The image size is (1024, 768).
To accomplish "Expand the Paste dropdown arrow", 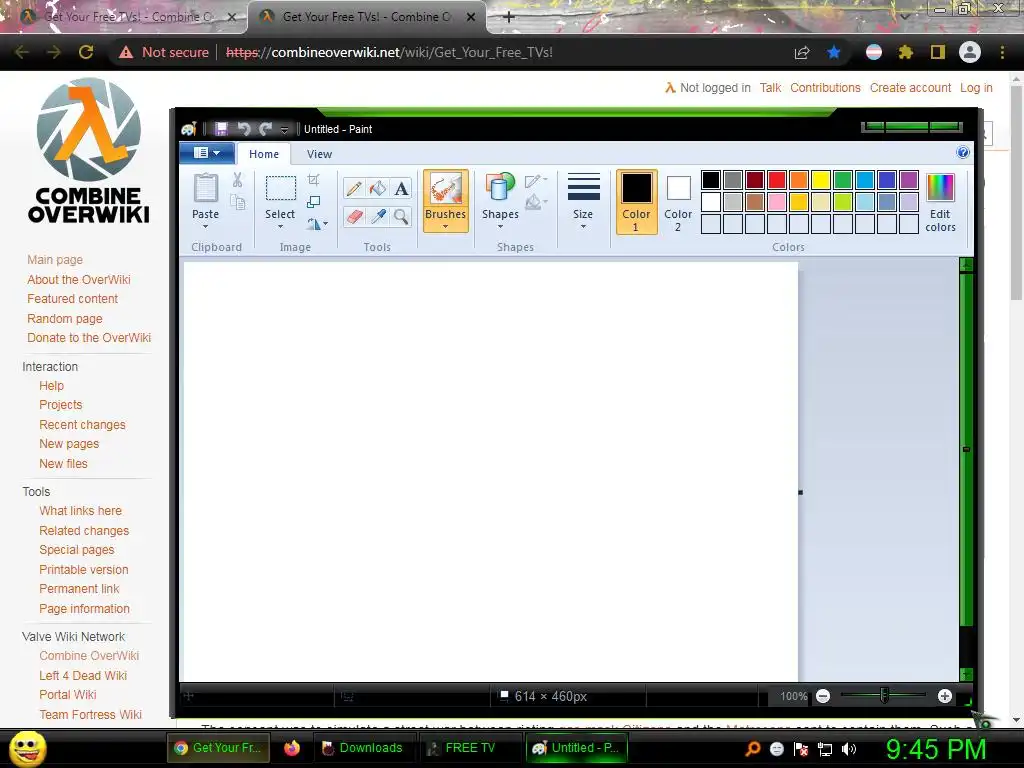I will pos(205,227).
